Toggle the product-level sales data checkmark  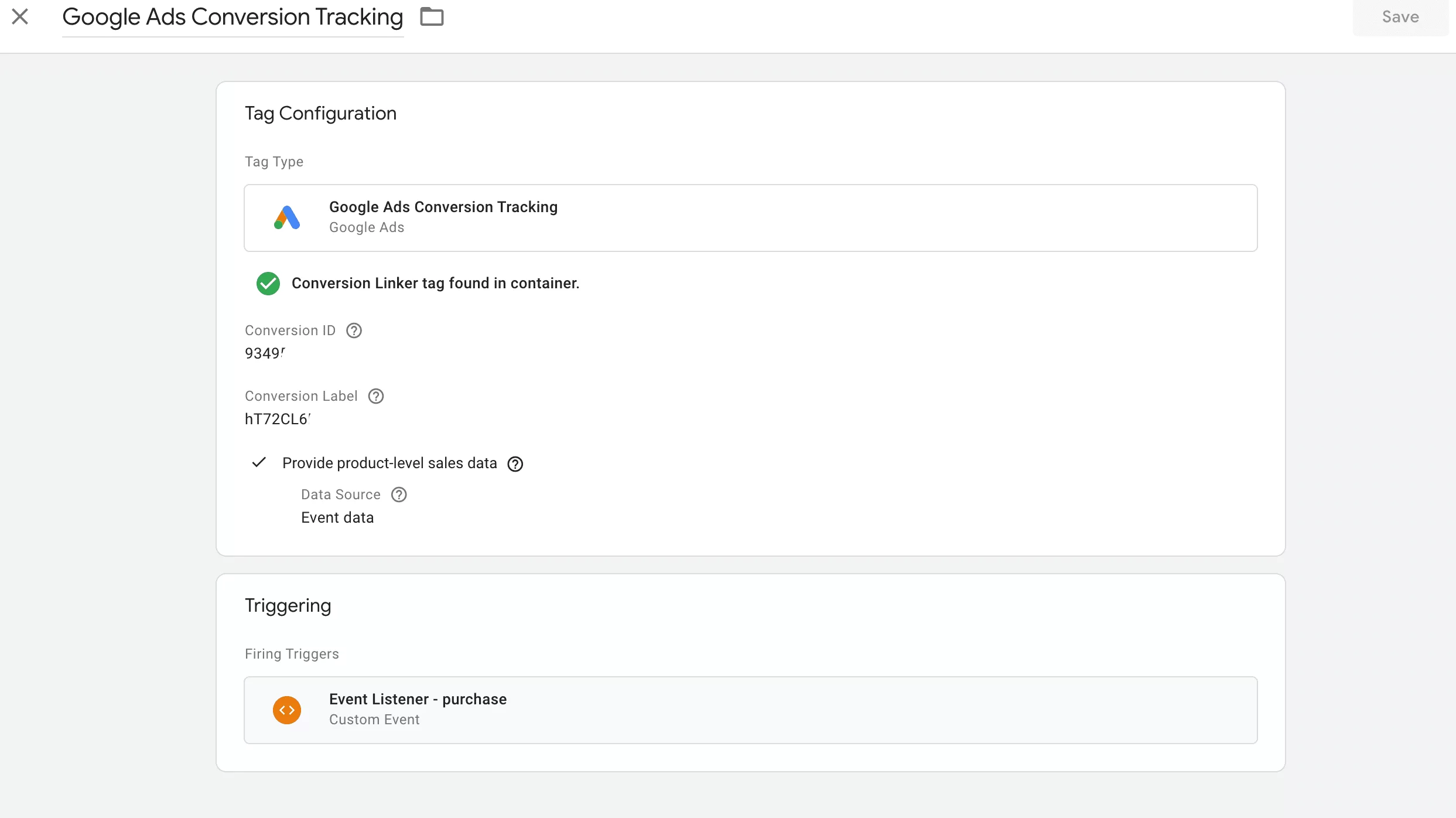point(259,463)
